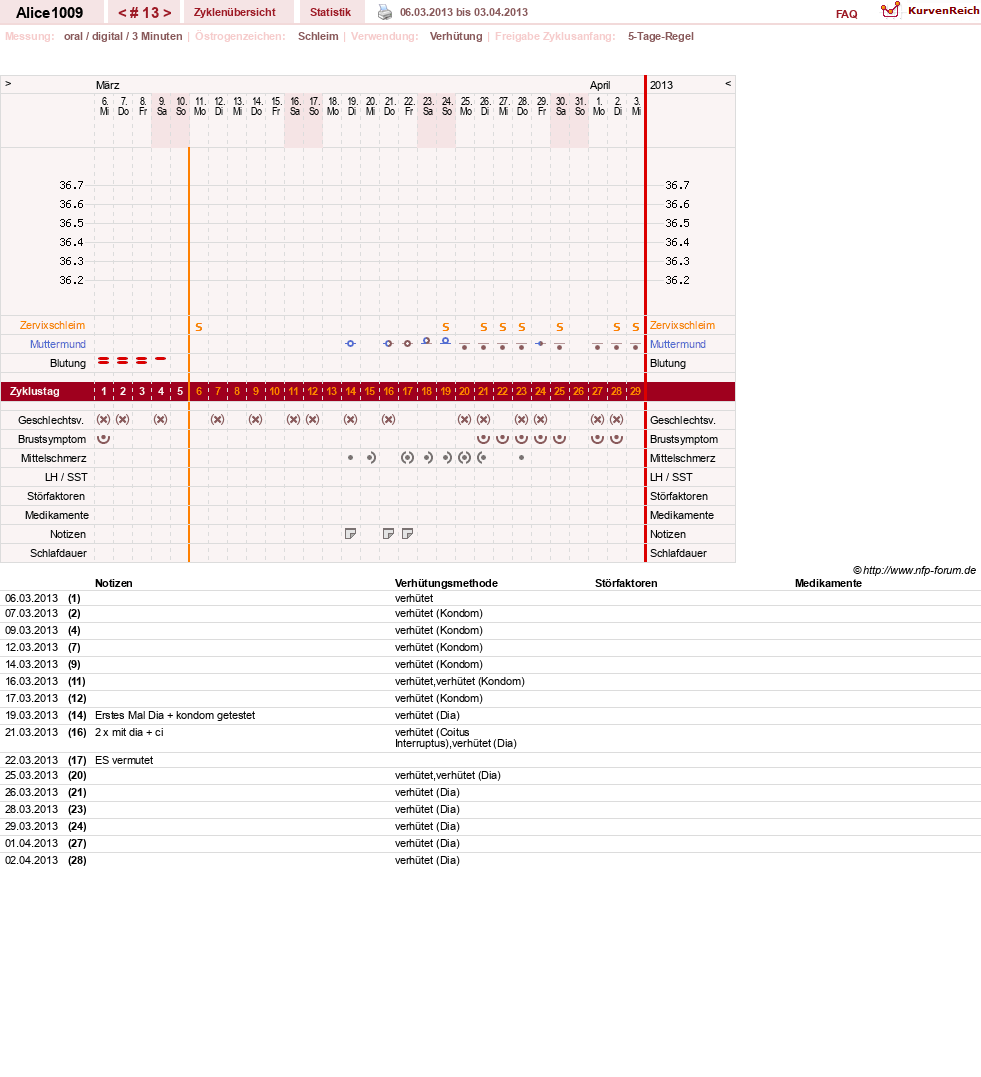Click the Zervixschleim S marker on cycle day 6

click(x=199, y=327)
